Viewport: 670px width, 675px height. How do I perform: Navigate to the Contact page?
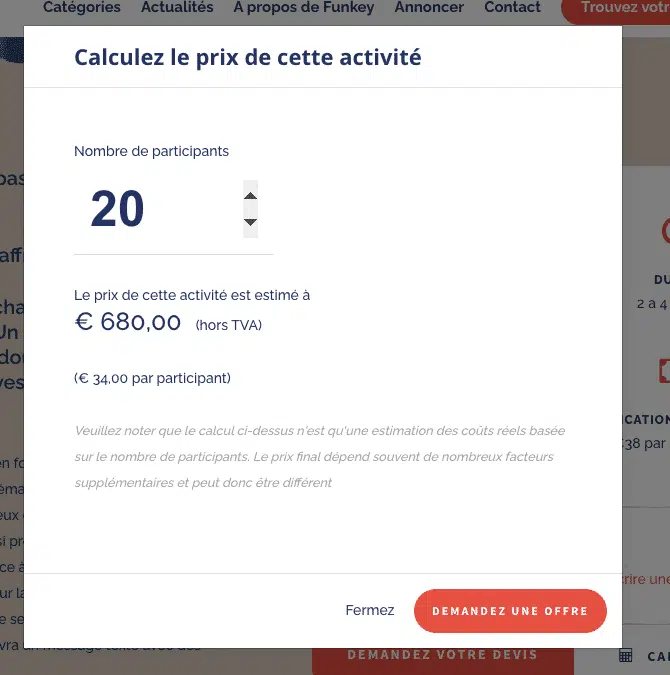[x=512, y=7]
